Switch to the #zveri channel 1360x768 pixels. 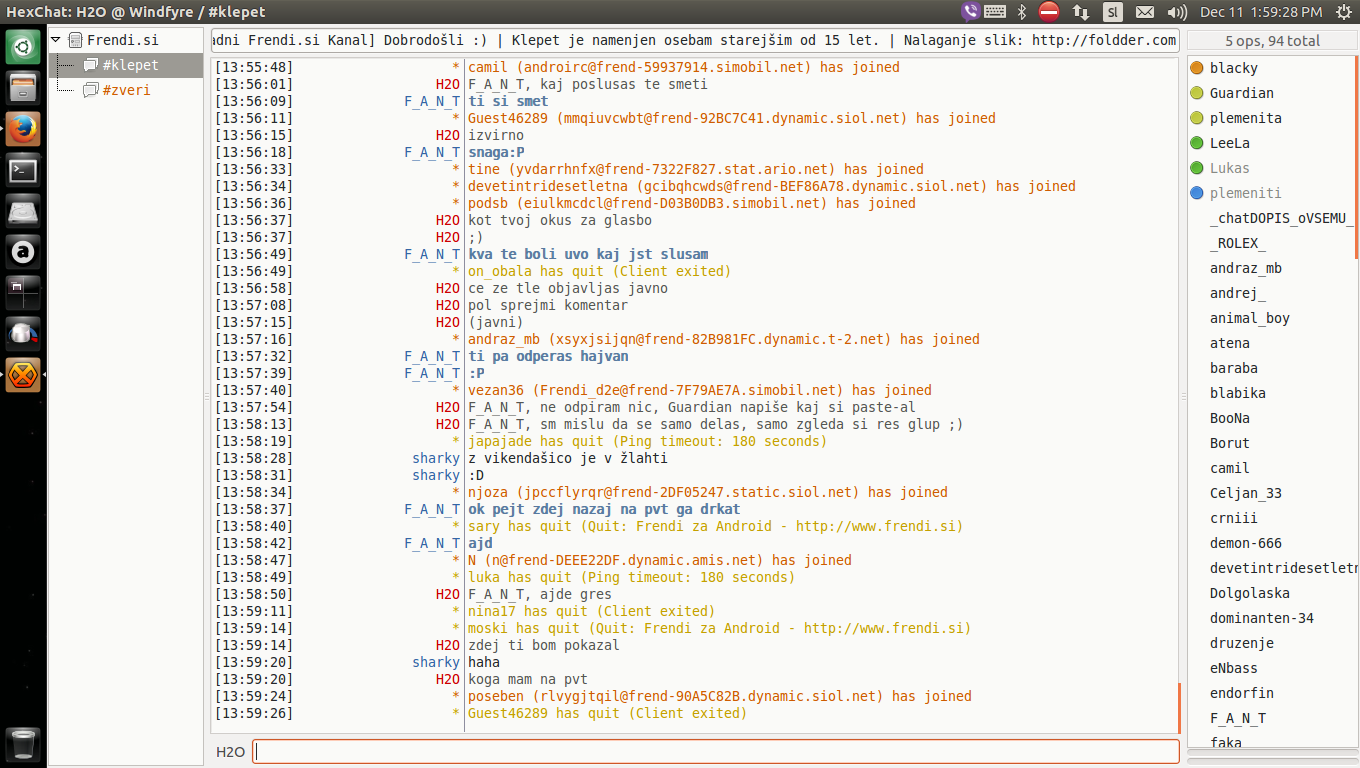(126, 90)
